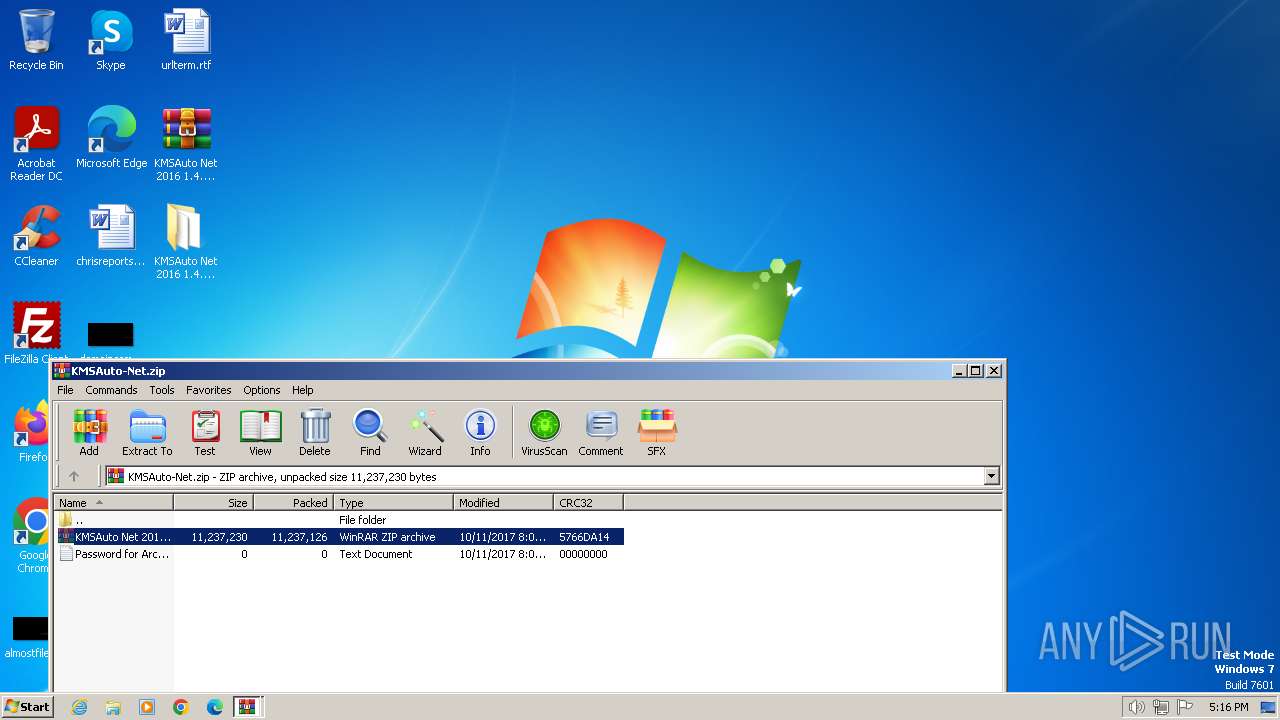Click the network tray icon
Viewport: 1280px width, 720px height.
(x=1160, y=707)
